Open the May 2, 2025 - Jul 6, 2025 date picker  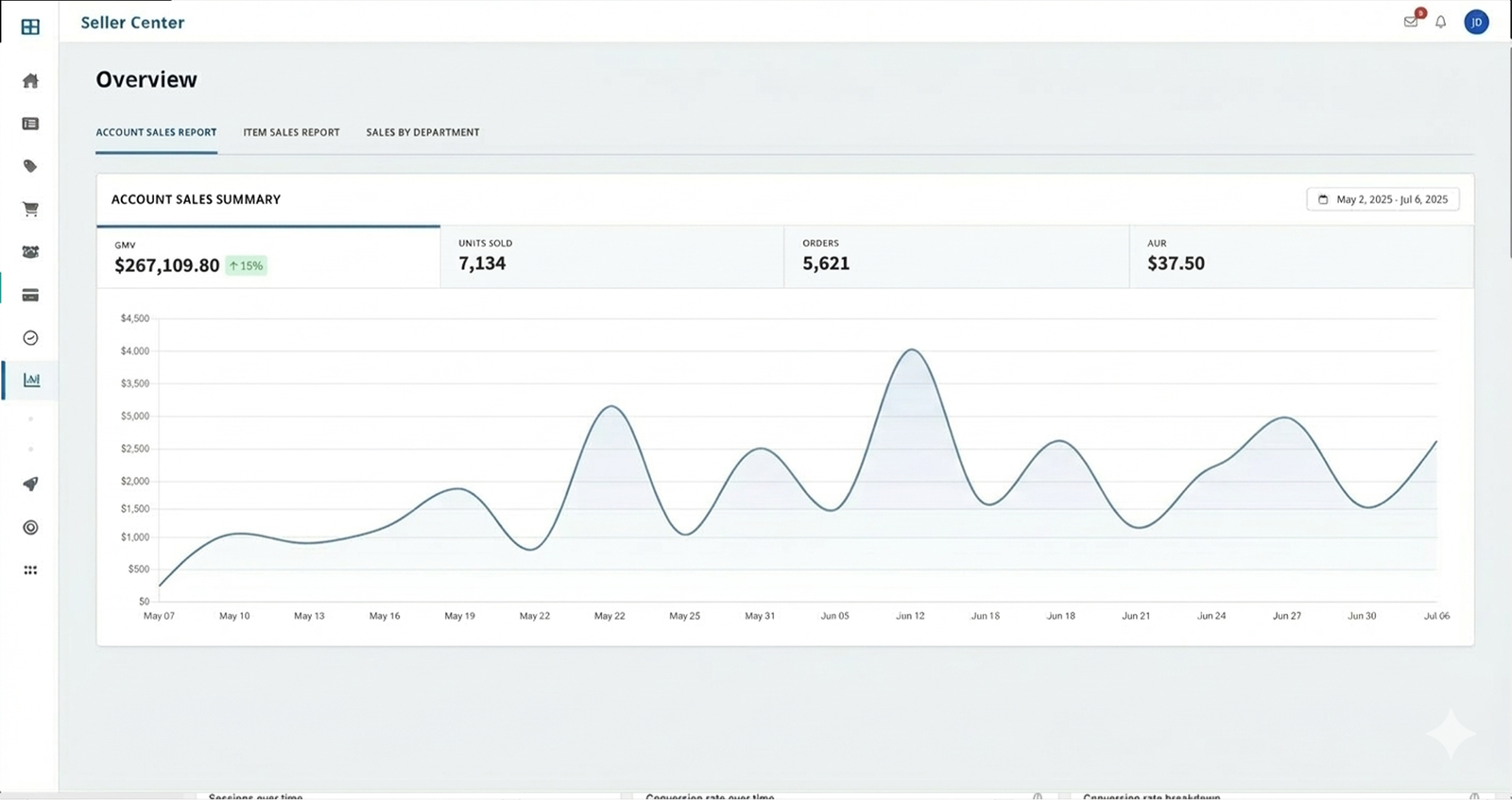pos(1383,199)
